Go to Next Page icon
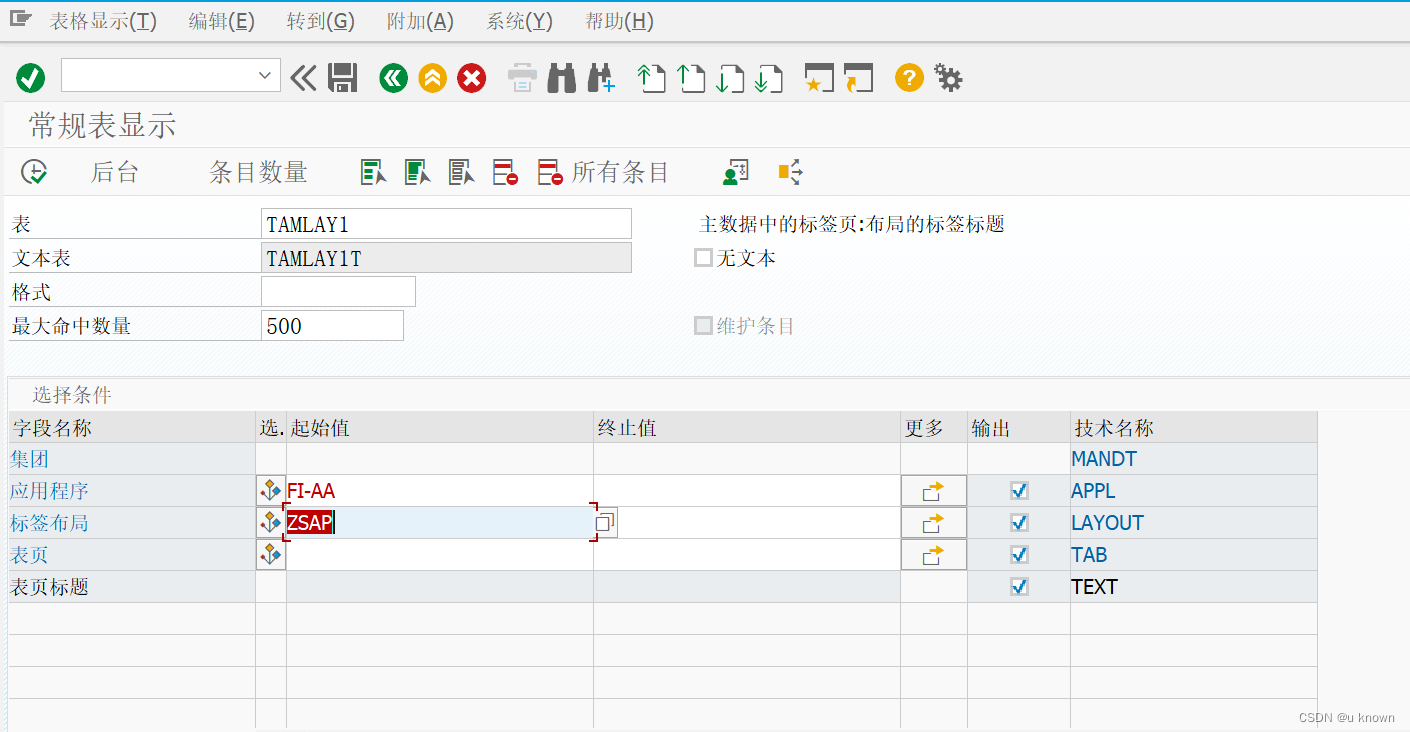This screenshot has height=732, width=1410. point(730,77)
